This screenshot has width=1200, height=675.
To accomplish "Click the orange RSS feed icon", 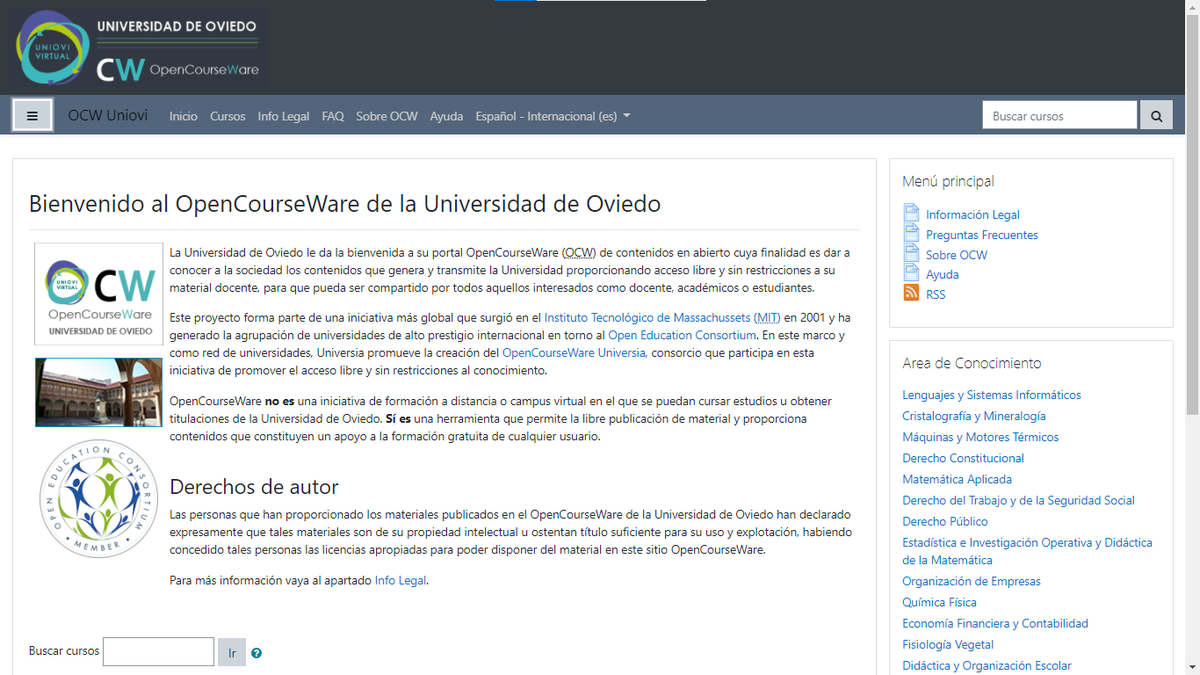I will (911, 293).
